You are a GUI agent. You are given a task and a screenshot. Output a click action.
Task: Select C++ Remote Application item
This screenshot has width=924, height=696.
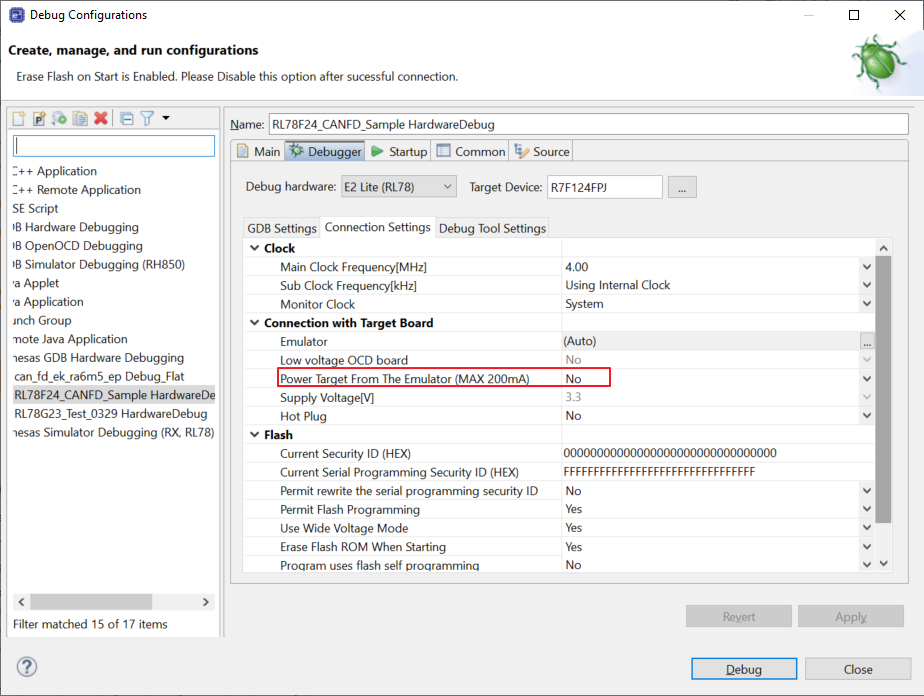pos(77,190)
